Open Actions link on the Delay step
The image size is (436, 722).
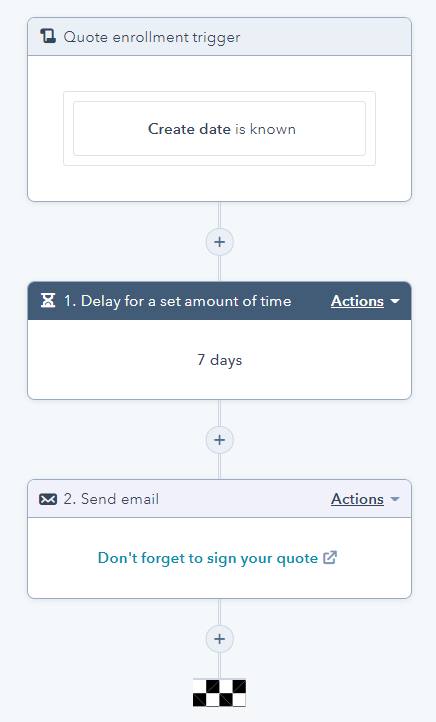[357, 301]
